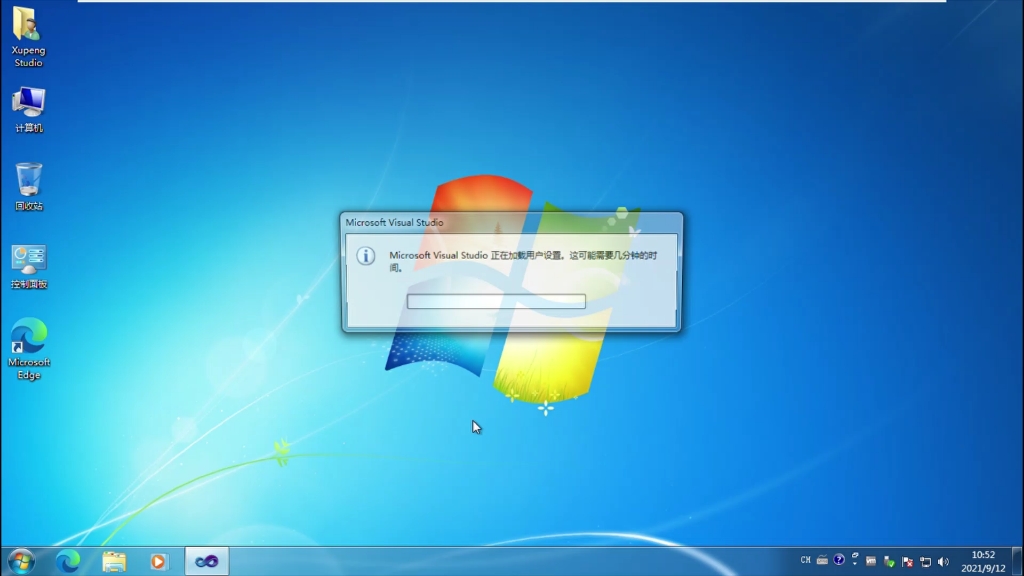Open the 回收站 Recycle Bin
This screenshot has height=576, width=1024.
coord(27,185)
